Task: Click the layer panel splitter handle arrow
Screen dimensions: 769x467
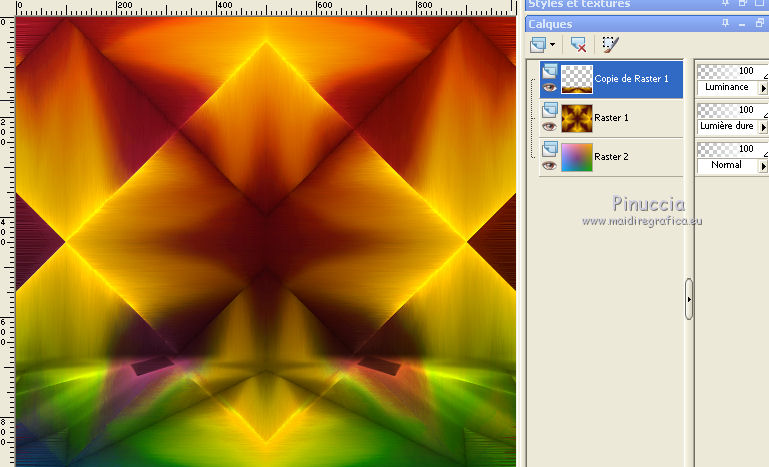Action: 689,299
